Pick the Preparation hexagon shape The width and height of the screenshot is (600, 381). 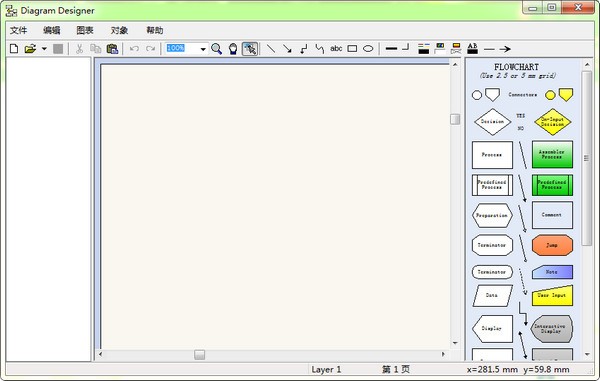[492, 215]
